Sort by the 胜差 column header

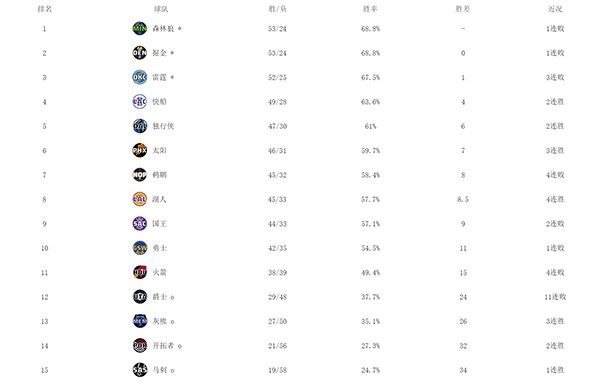click(x=463, y=9)
